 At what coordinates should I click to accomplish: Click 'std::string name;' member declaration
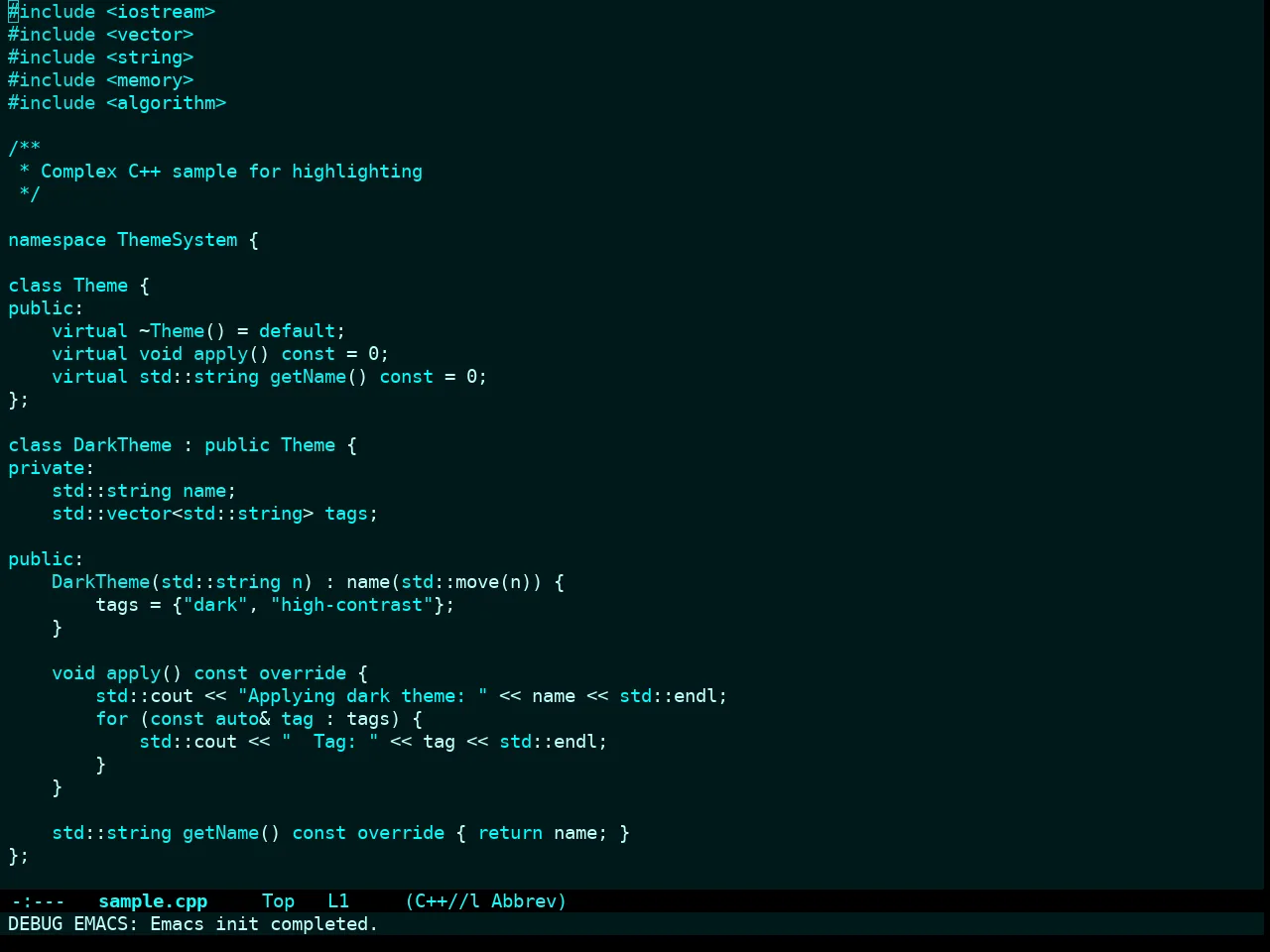coord(144,491)
